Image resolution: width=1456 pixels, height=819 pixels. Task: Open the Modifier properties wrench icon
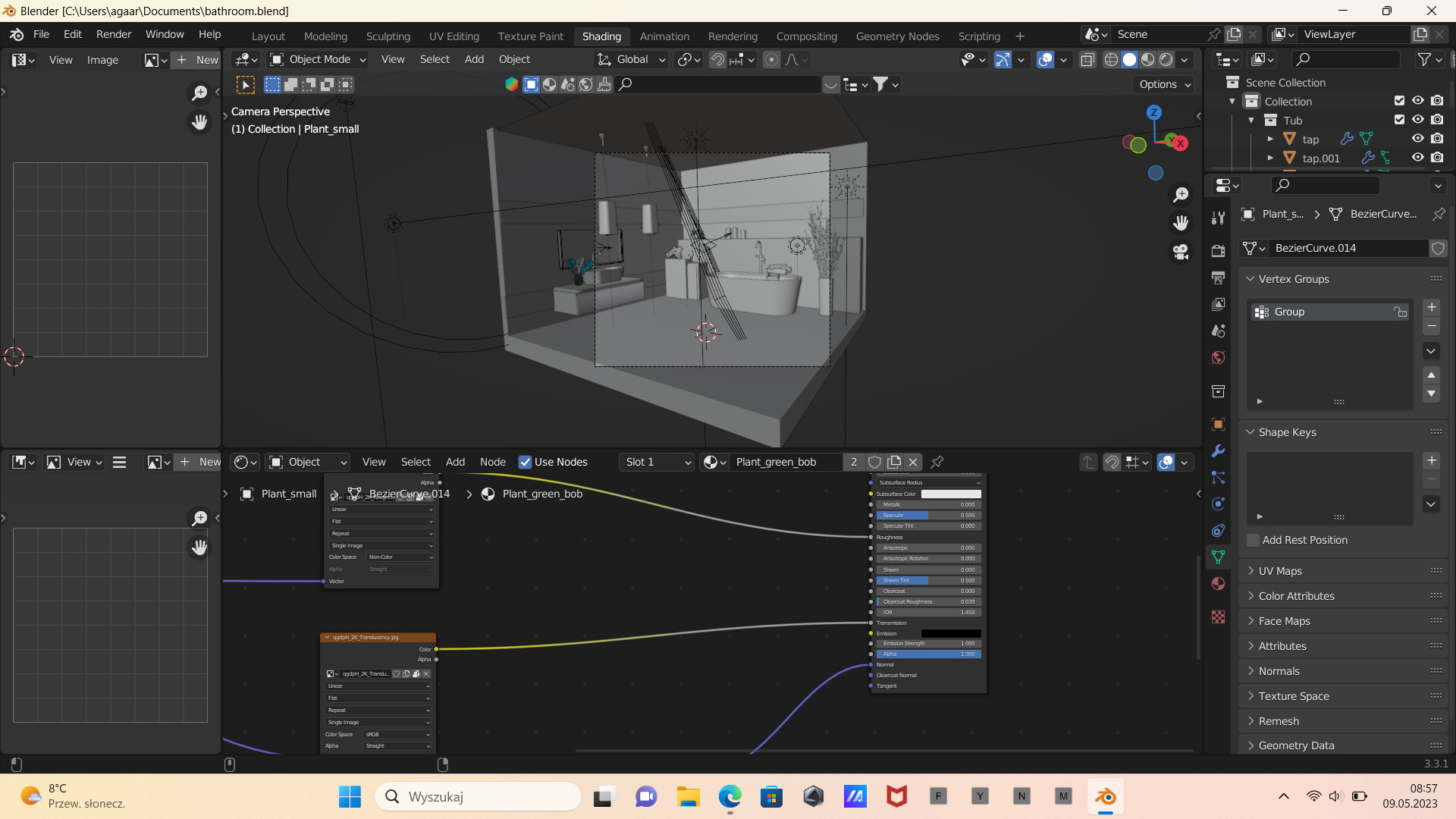point(1218,450)
